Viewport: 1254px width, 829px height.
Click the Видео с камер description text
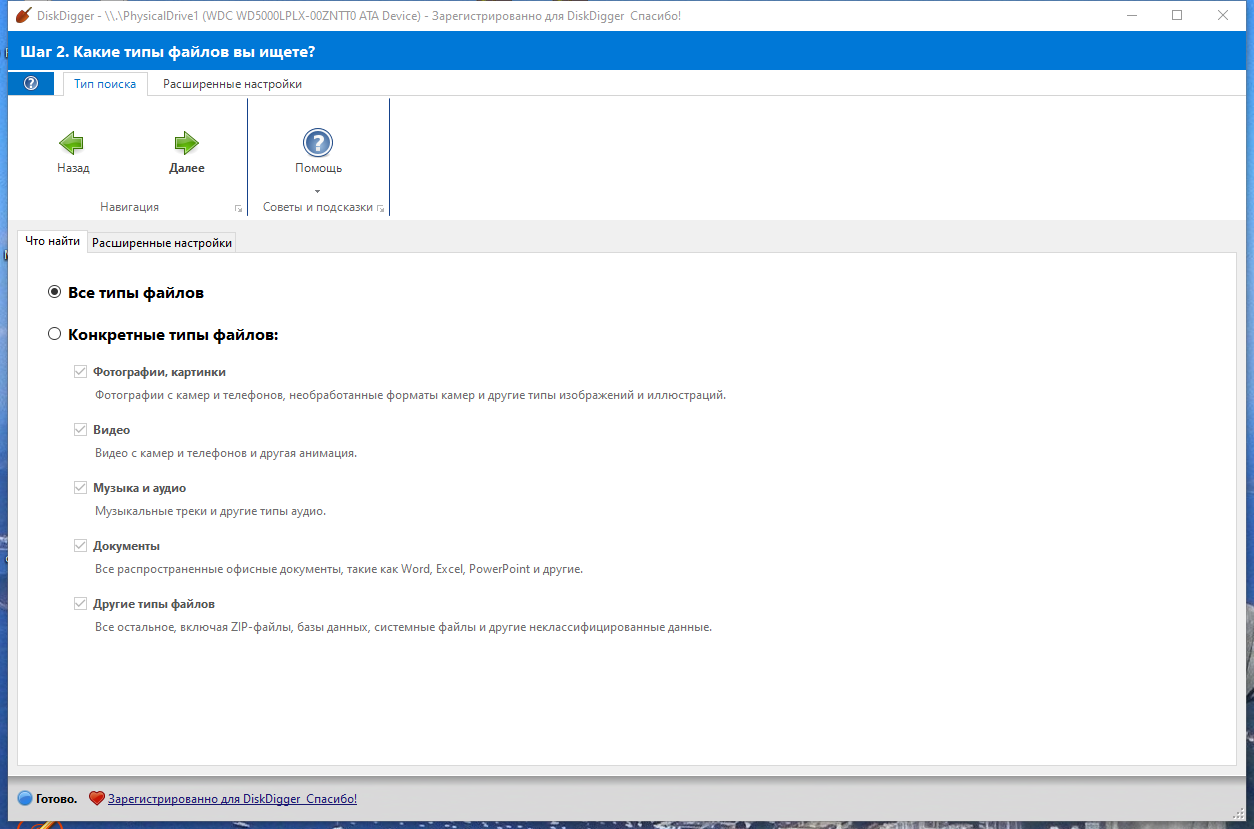pos(226,453)
